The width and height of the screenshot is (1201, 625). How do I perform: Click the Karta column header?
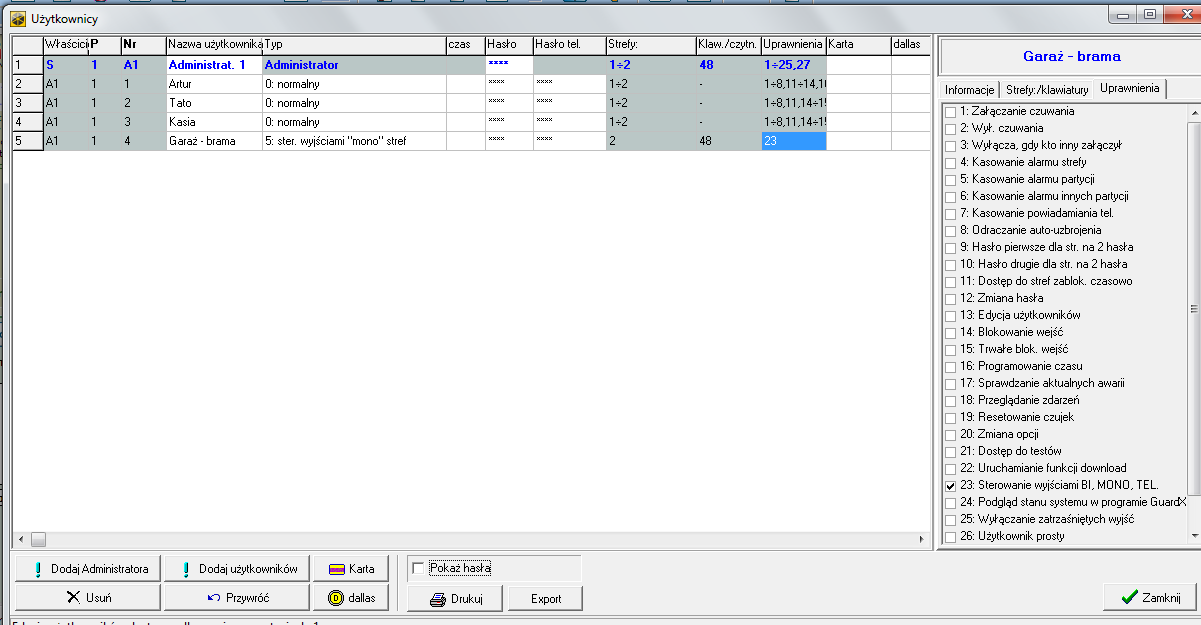point(859,45)
